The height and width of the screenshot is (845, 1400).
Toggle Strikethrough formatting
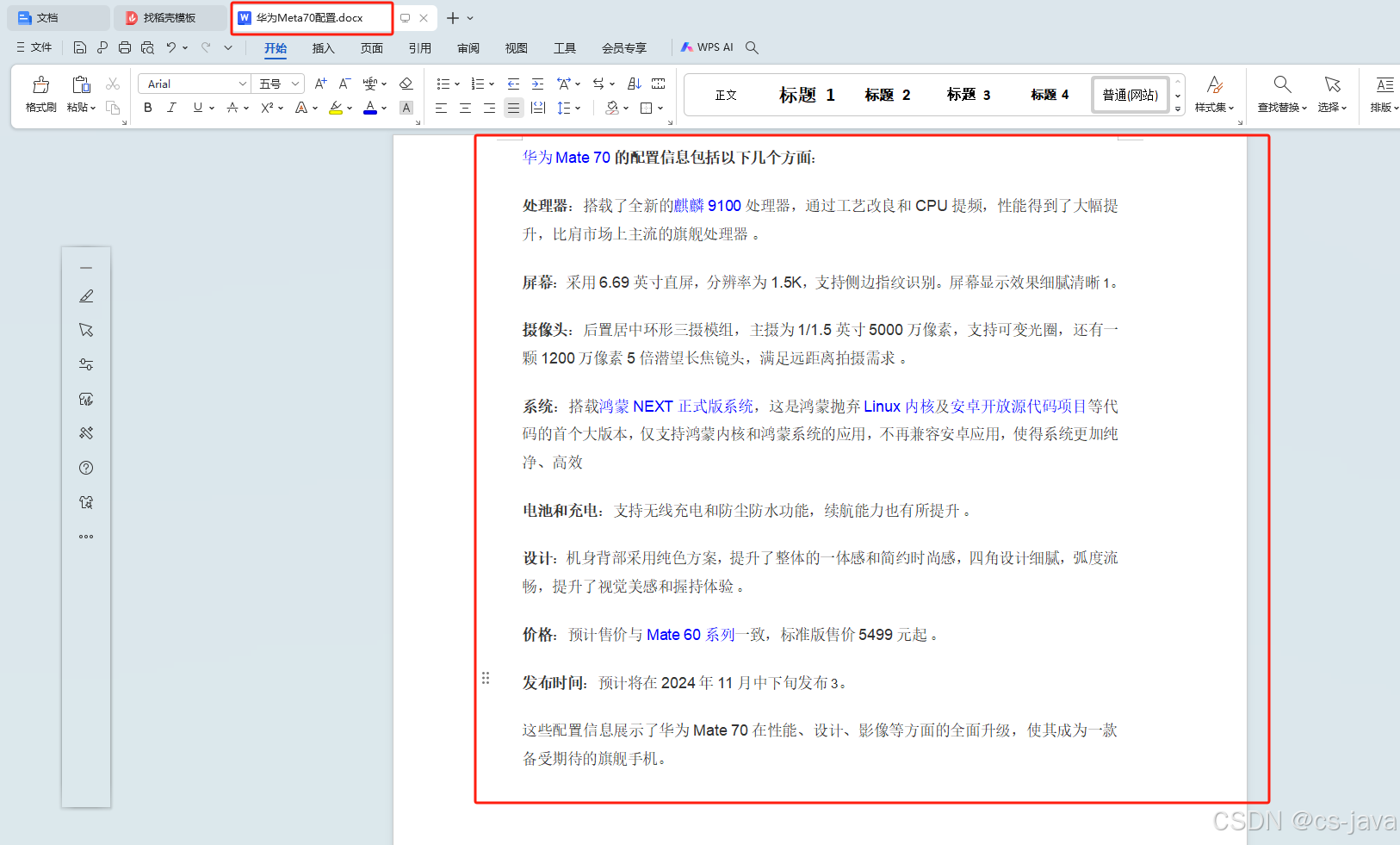(x=232, y=108)
